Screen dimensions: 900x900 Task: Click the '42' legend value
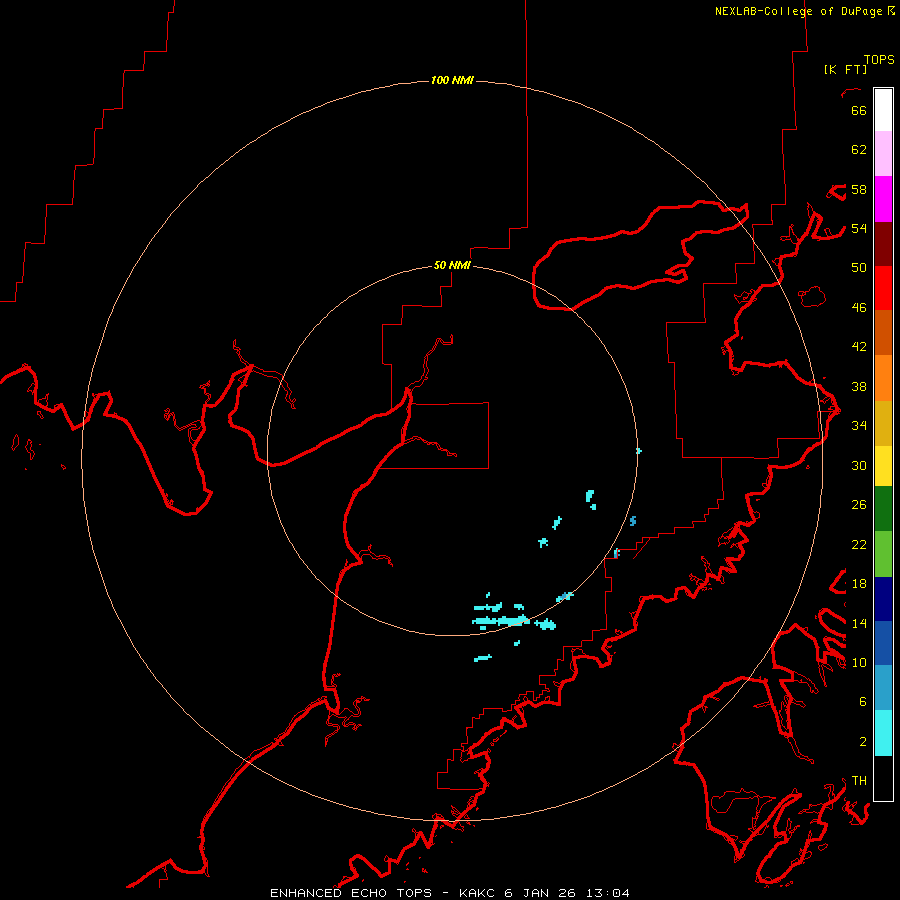pos(859,347)
